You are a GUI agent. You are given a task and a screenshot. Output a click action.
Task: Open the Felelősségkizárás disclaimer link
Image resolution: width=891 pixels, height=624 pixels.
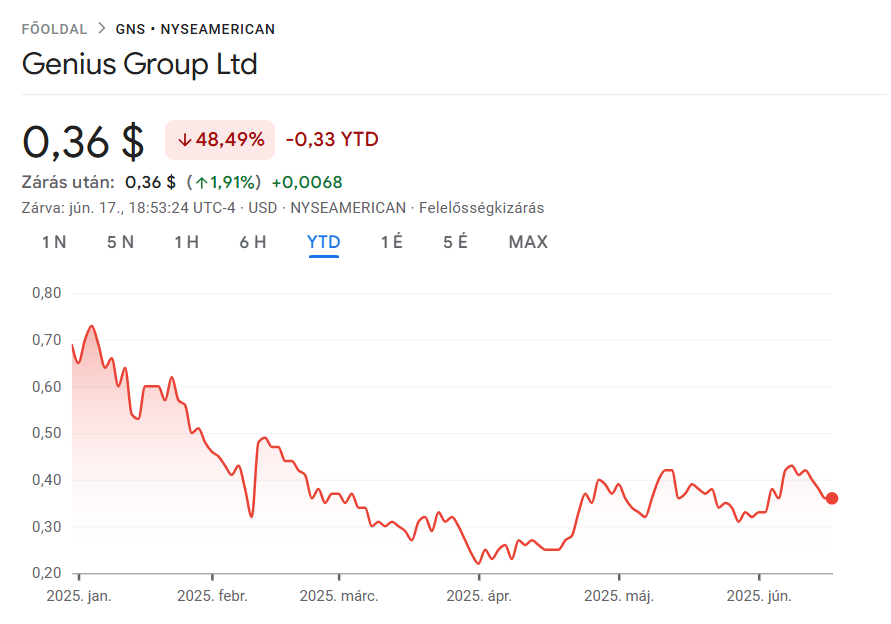481,208
